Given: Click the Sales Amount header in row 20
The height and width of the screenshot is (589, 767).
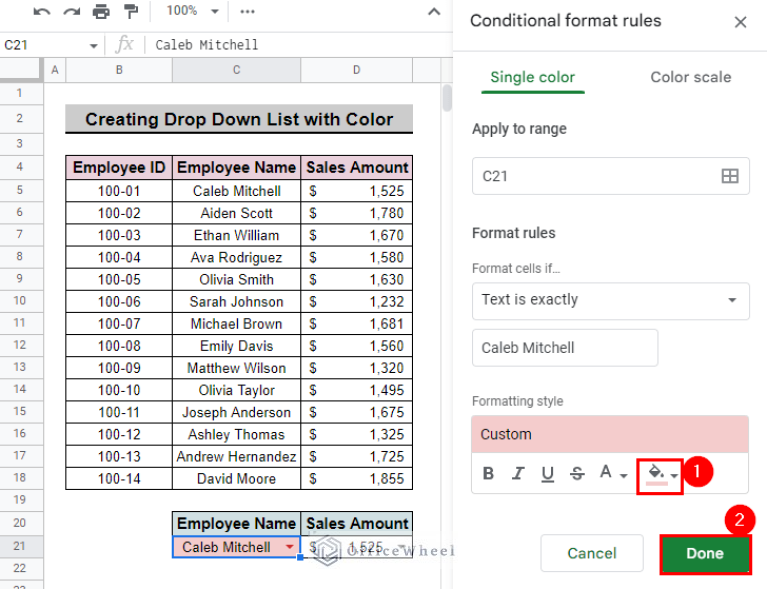Looking at the screenshot, I should click(x=357, y=523).
